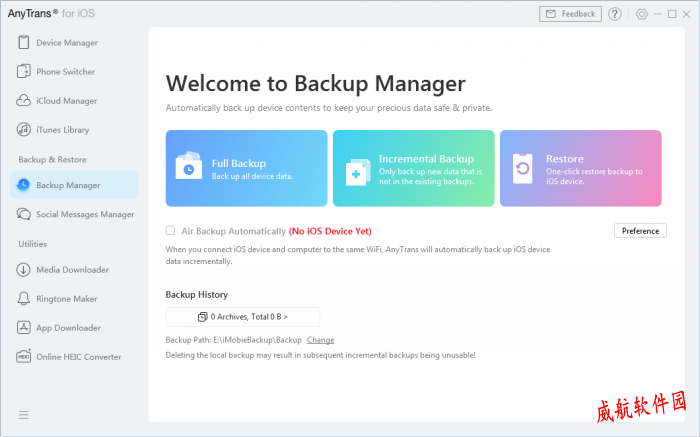Screen dimensions: 700x437
Task: Click the iTunes Library music icon
Action: (24, 129)
